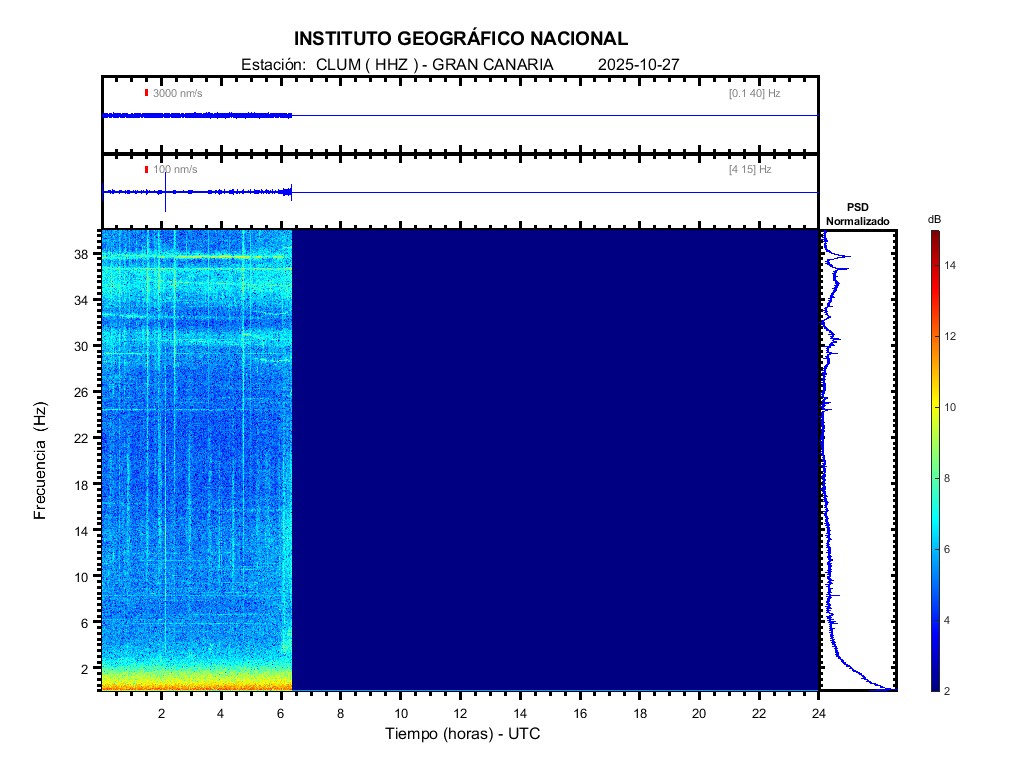Select the dark red top of the dB colorbar
This screenshot has width=1024, height=768.
tap(934, 236)
